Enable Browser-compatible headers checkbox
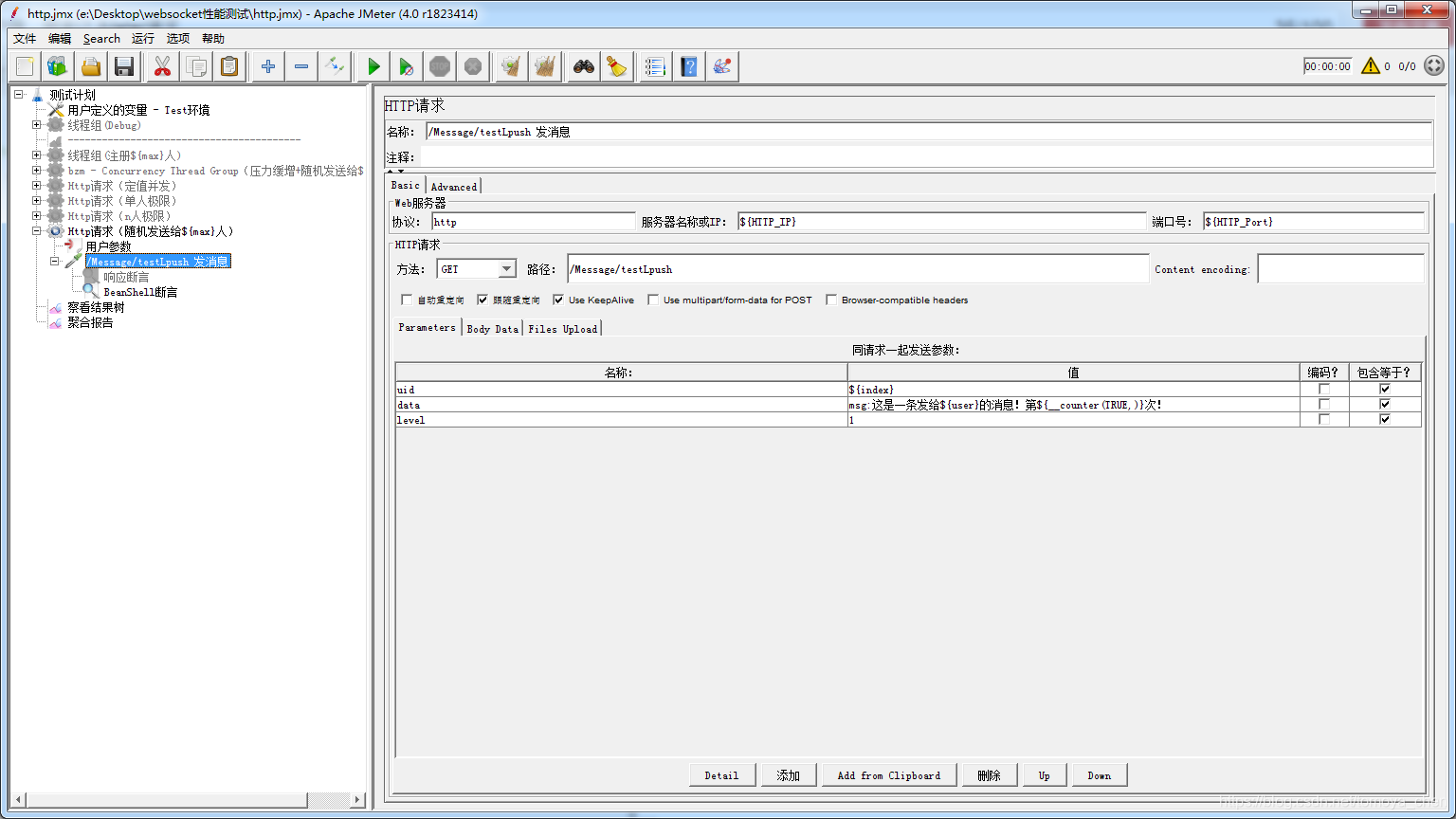 [831, 300]
